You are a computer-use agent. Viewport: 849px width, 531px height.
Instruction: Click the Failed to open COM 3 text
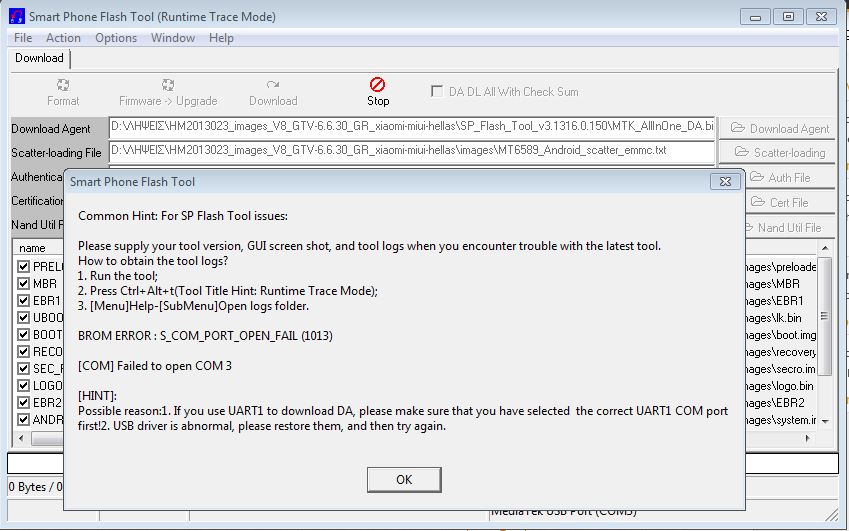click(155, 366)
